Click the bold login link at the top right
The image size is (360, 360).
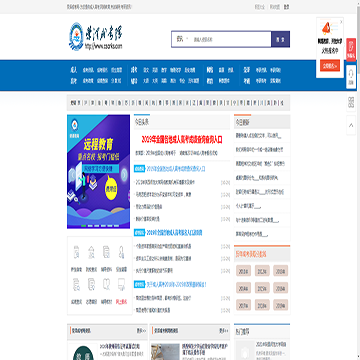pos(286,7)
